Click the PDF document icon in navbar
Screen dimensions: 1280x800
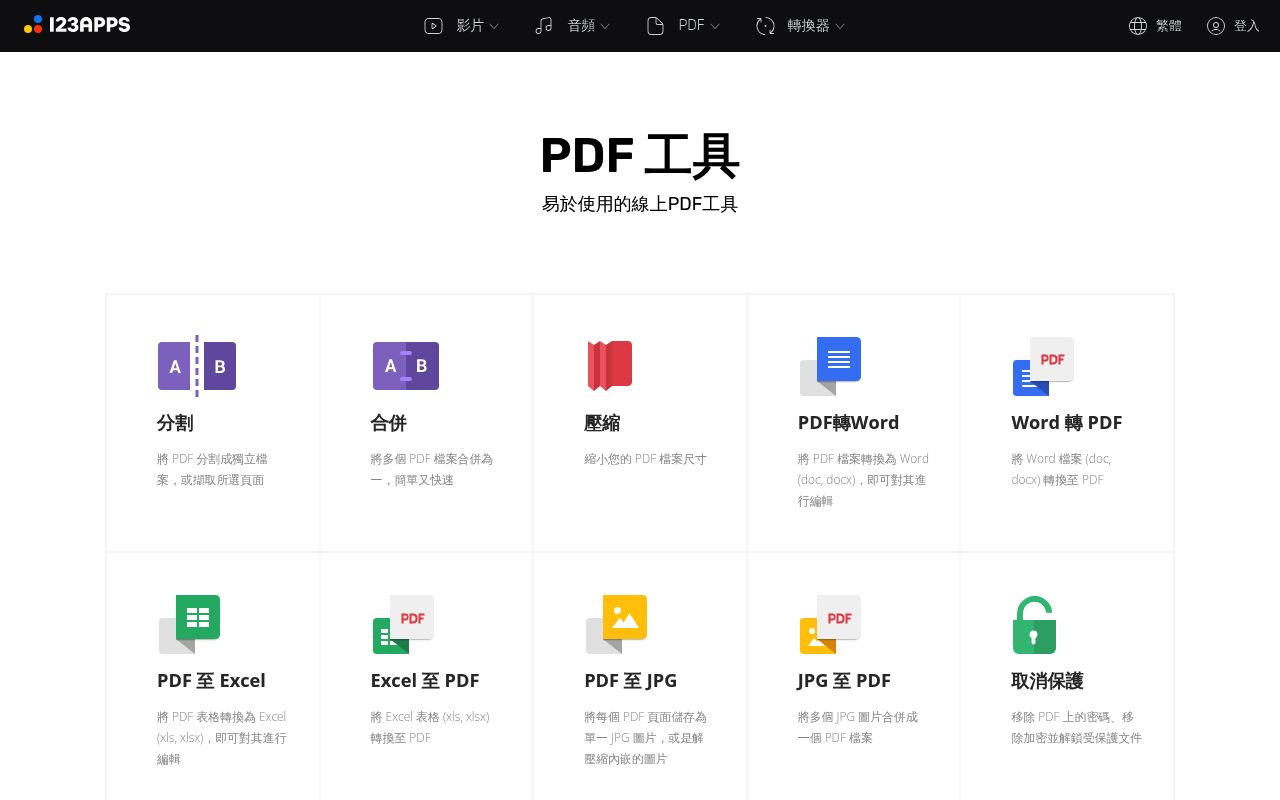click(x=655, y=26)
